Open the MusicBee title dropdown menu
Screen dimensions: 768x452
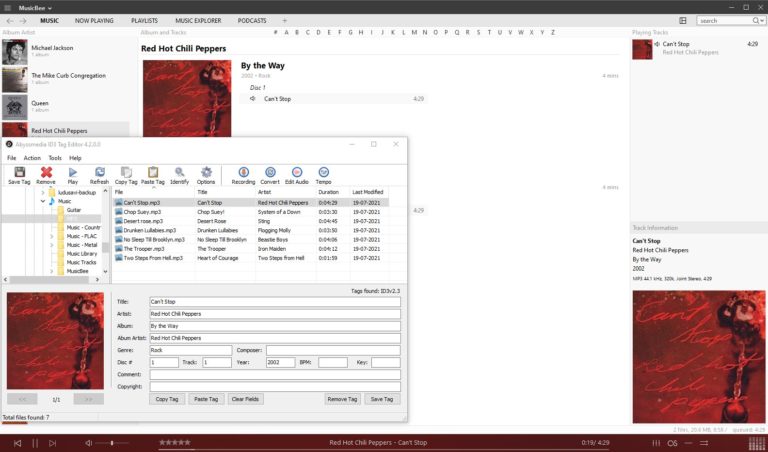35,8
